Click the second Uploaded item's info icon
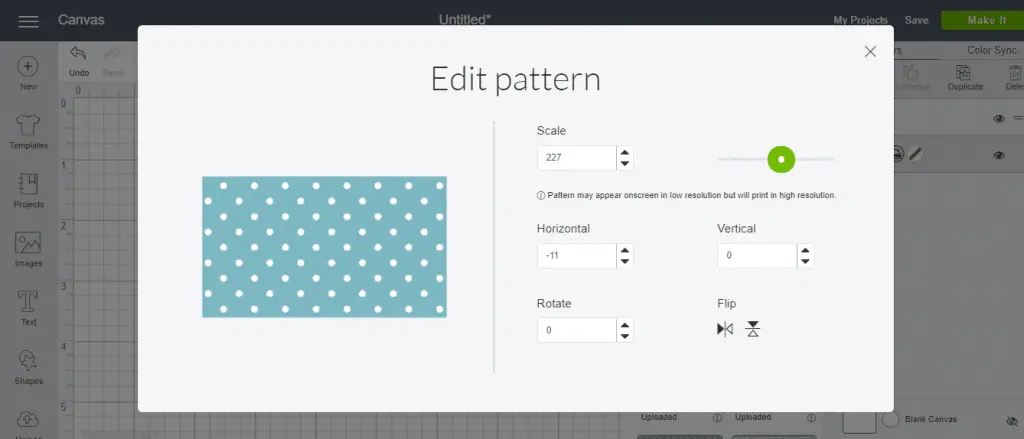 point(811,417)
